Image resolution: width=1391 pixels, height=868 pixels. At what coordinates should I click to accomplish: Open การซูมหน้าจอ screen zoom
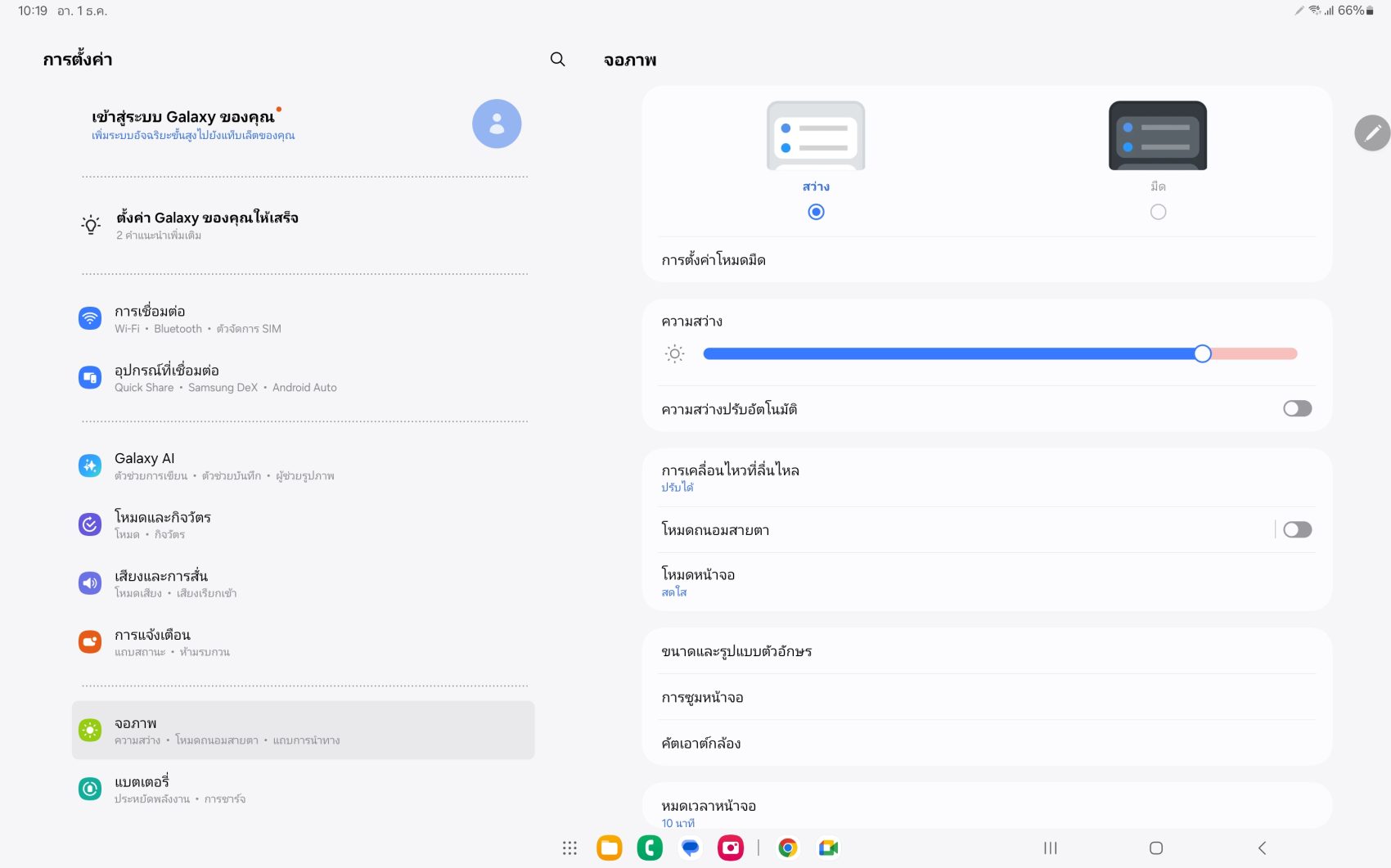[x=987, y=697]
